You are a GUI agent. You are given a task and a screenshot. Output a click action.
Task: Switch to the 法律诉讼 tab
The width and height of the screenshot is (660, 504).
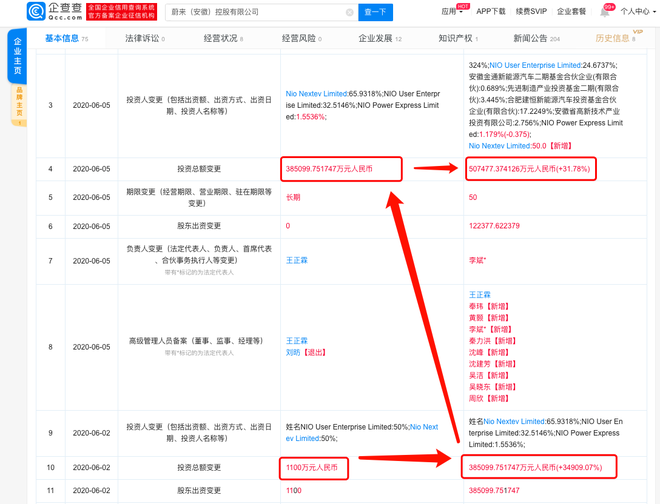pyautogui.click(x=145, y=38)
